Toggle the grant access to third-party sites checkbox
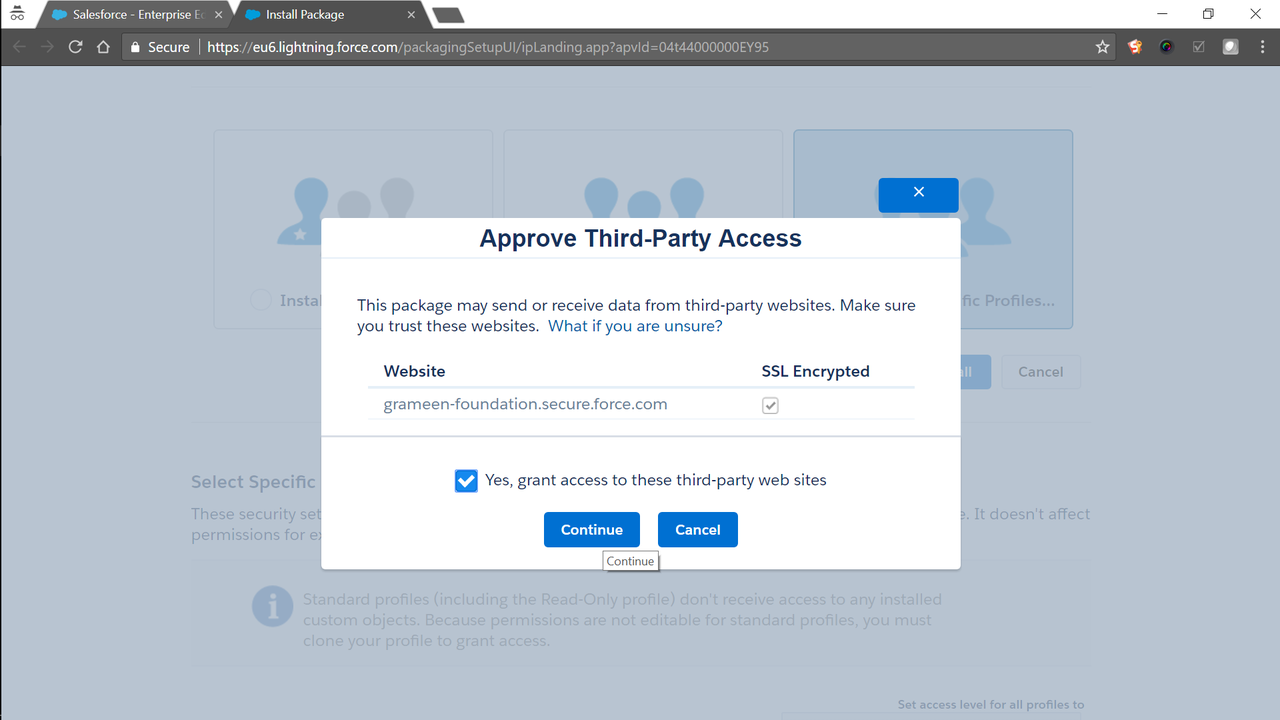 (466, 481)
